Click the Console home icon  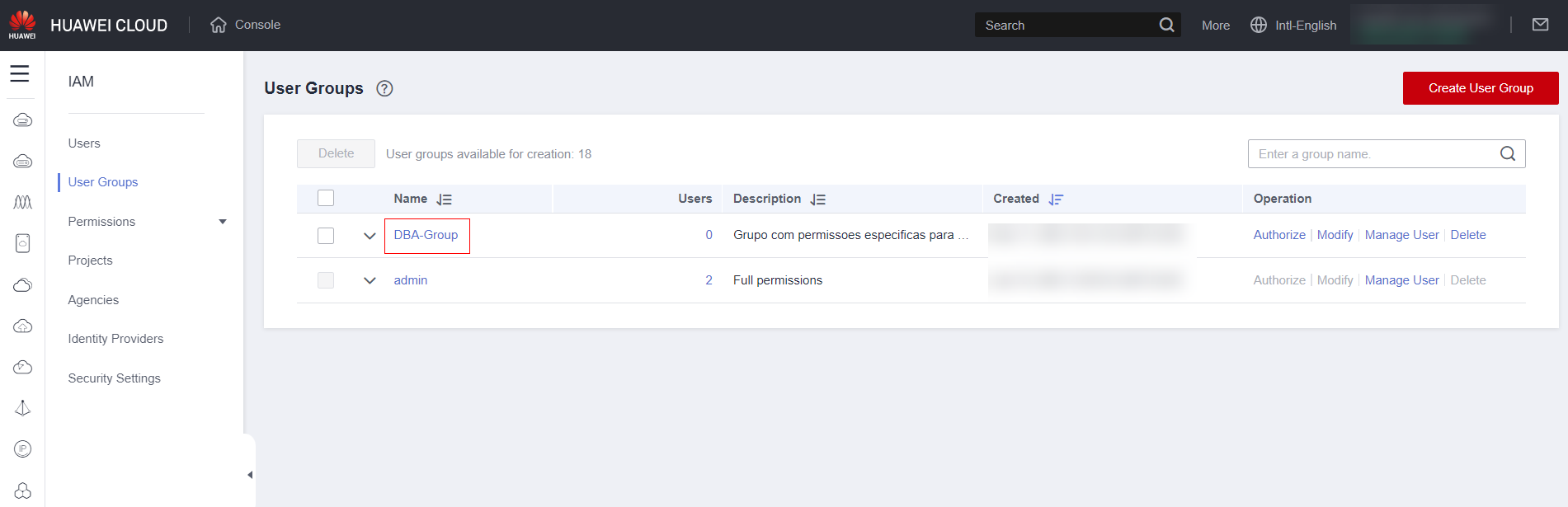pyautogui.click(x=219, y=25)
